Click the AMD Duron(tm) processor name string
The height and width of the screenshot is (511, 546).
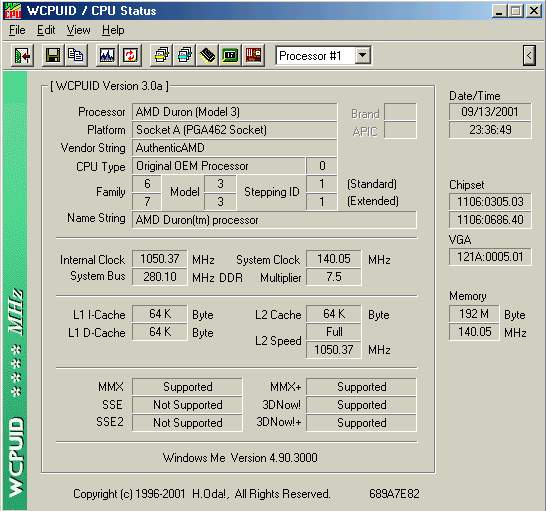pos(274,220)
